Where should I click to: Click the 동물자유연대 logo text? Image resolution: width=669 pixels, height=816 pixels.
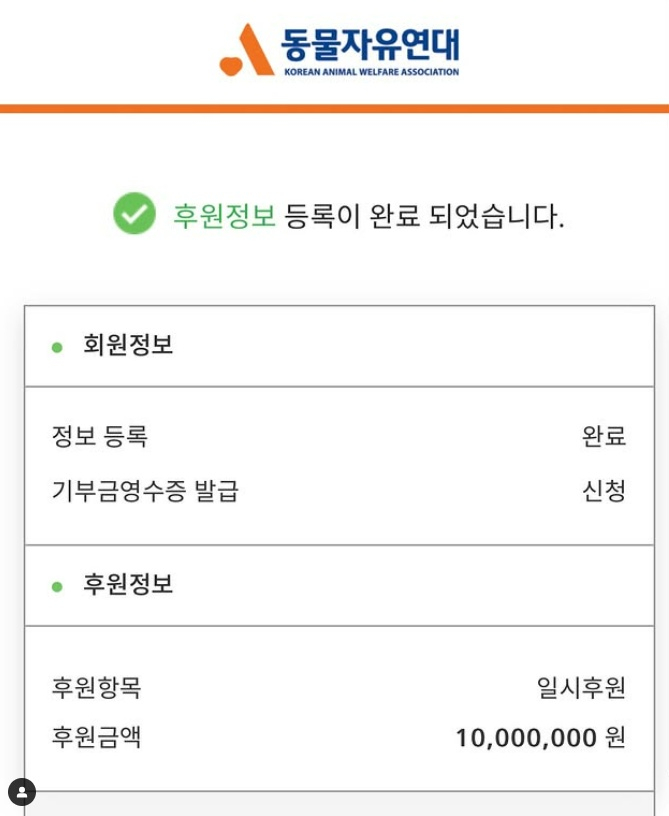click(370, 44)
